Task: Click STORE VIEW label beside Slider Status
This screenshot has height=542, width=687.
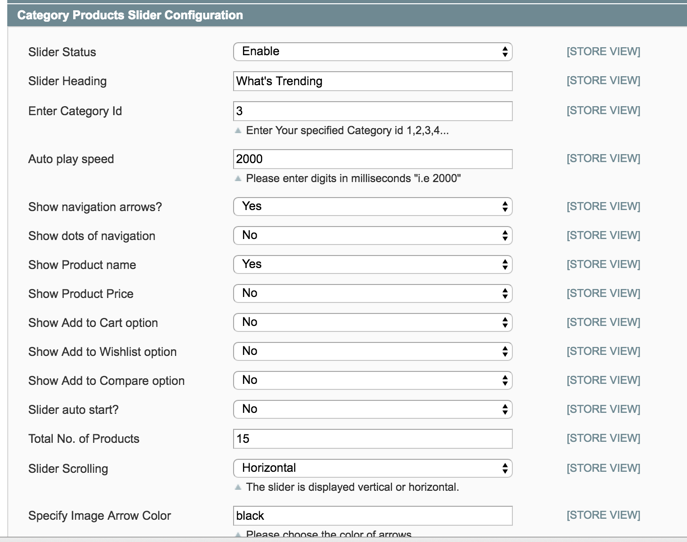Action: (x=603, y=51)
